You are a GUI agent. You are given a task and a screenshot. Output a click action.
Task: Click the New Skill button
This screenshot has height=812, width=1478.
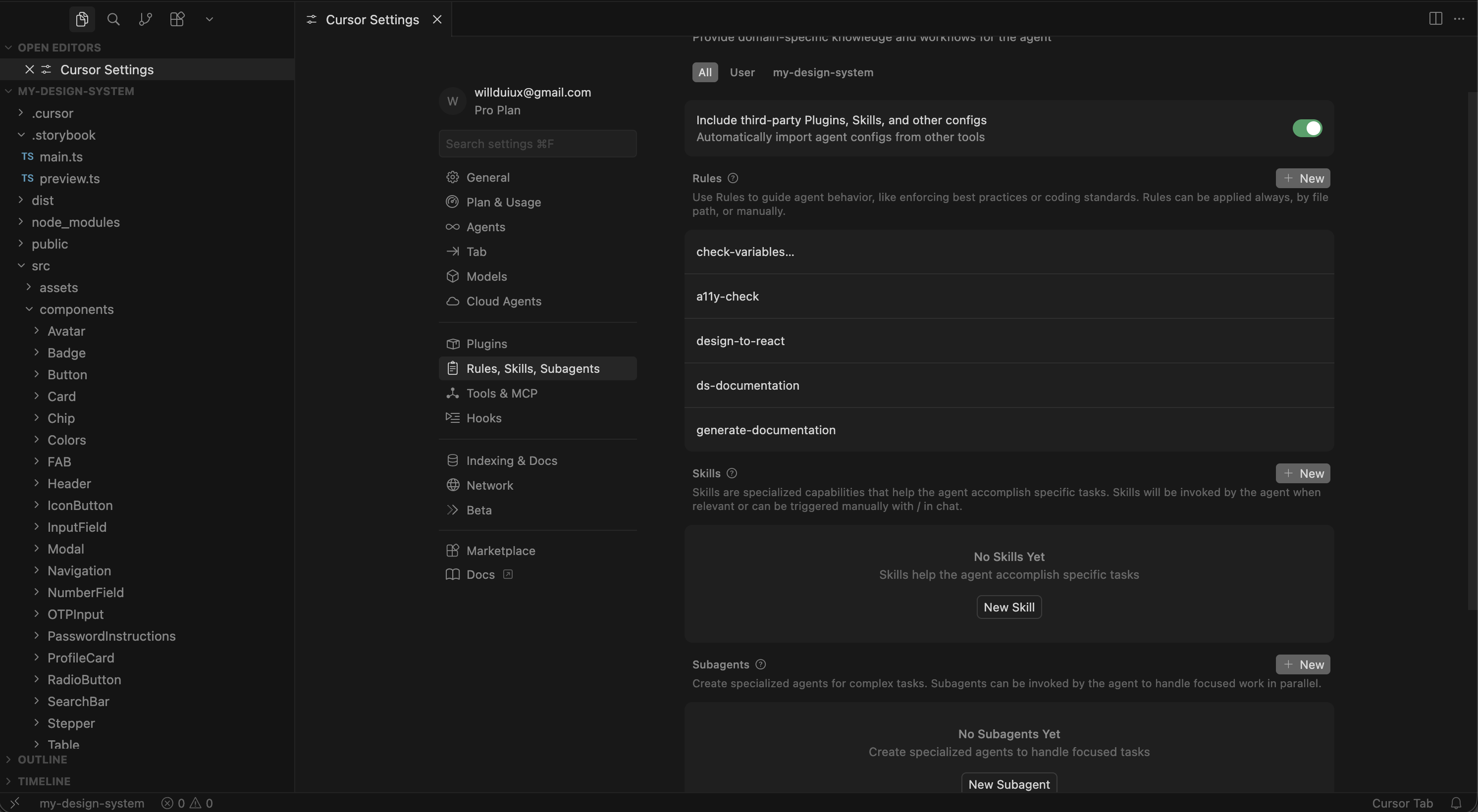tap(1008, 608)
